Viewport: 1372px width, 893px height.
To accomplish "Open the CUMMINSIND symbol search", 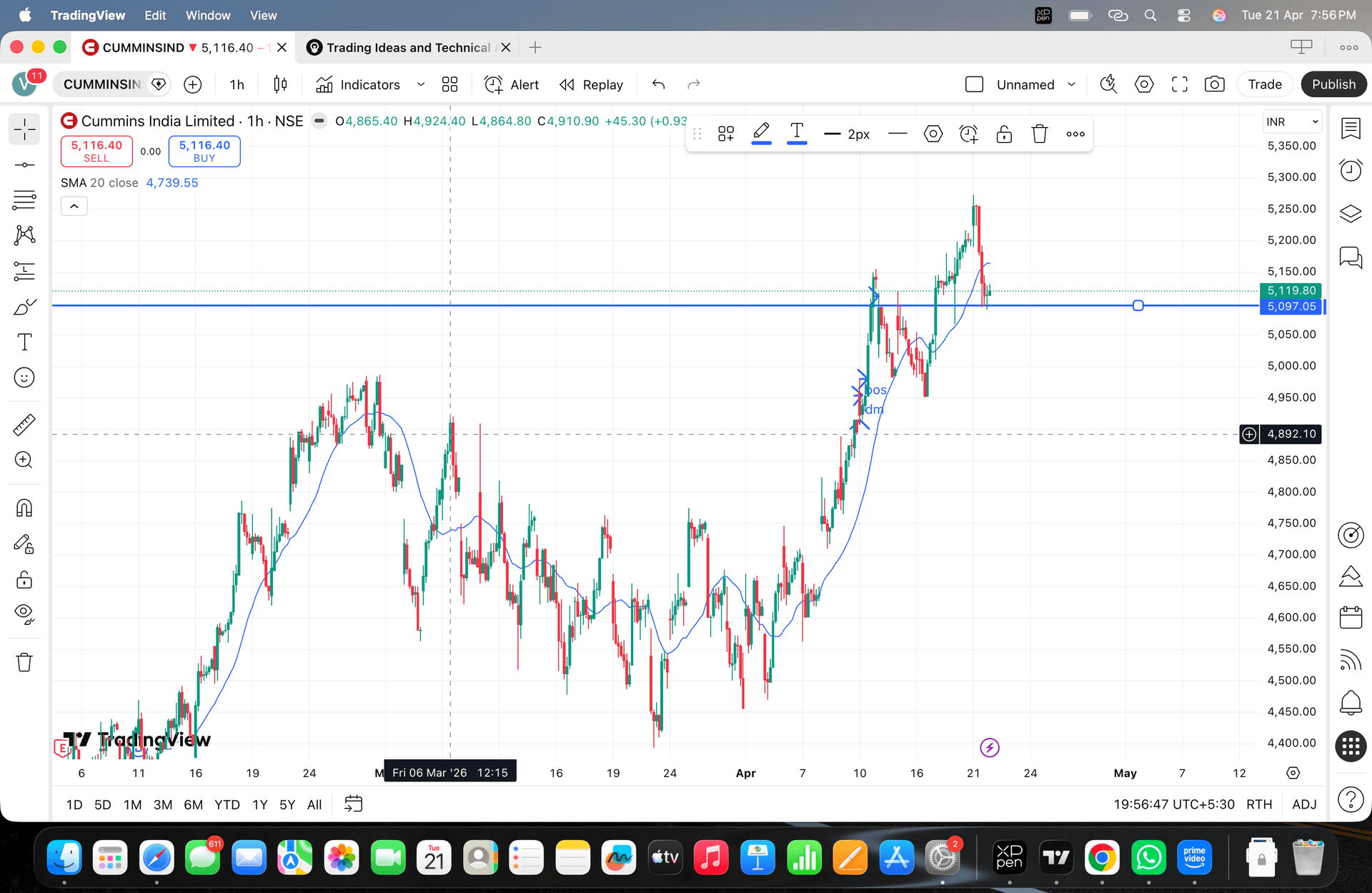I will point(102,84).
